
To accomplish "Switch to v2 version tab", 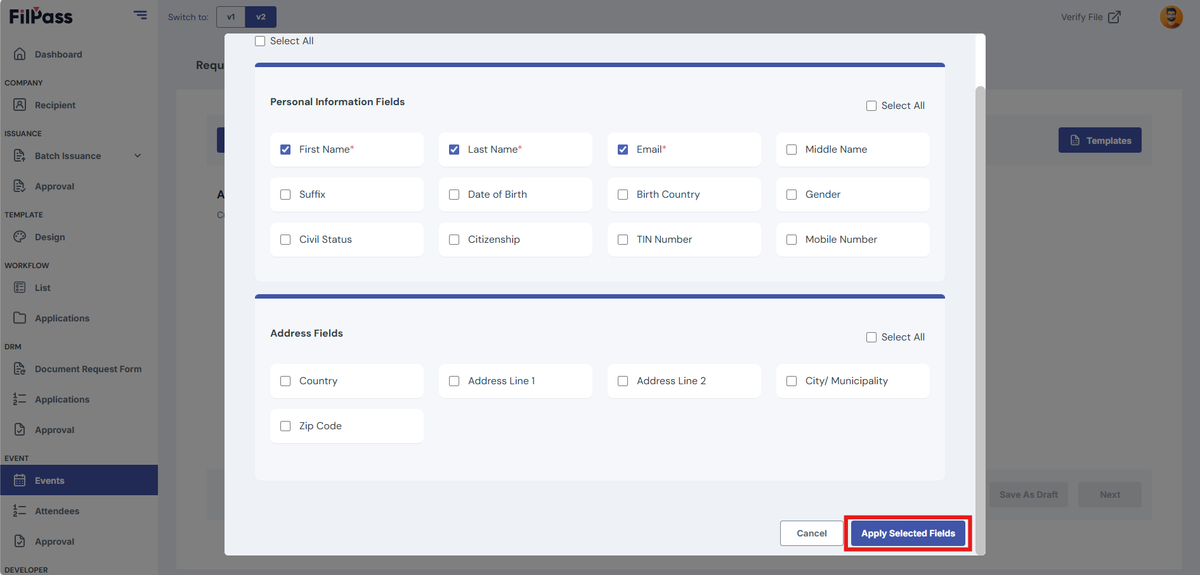I will [261, 17].
